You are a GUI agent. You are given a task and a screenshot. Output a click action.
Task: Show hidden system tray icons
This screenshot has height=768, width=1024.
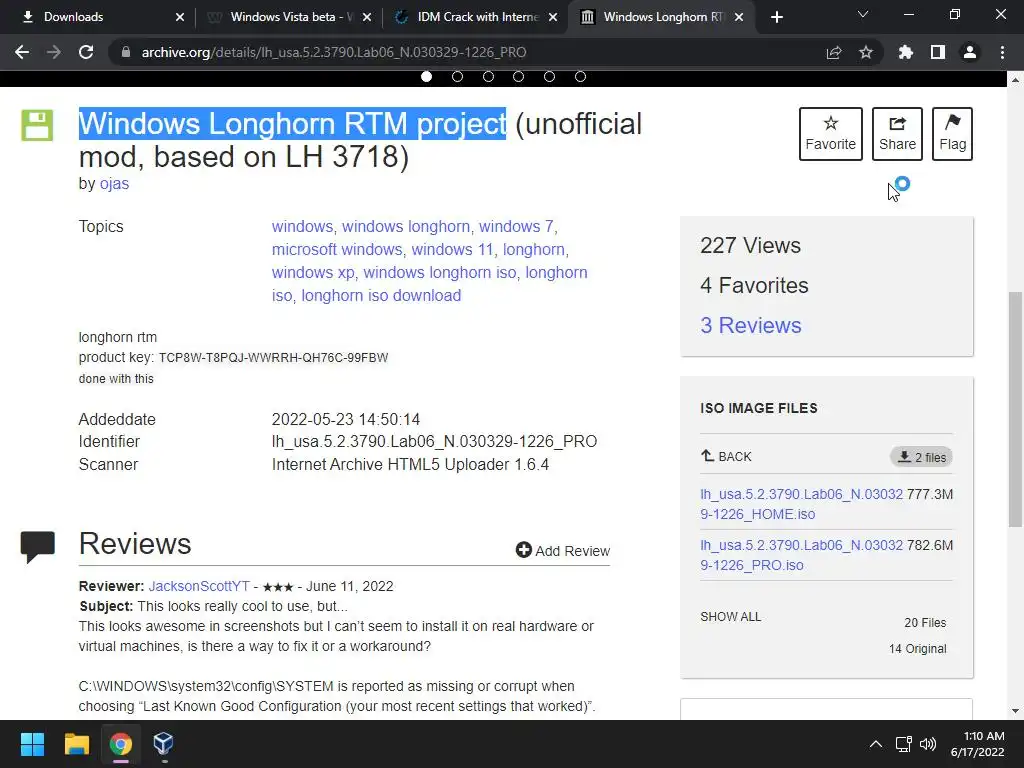876,744
